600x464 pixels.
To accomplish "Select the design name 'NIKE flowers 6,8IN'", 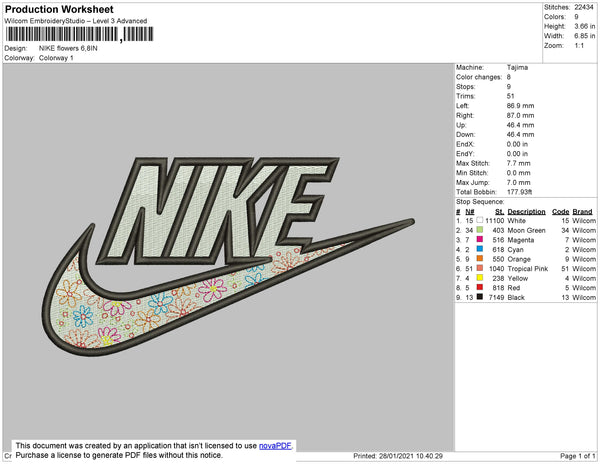I will [x=68, y=48].
